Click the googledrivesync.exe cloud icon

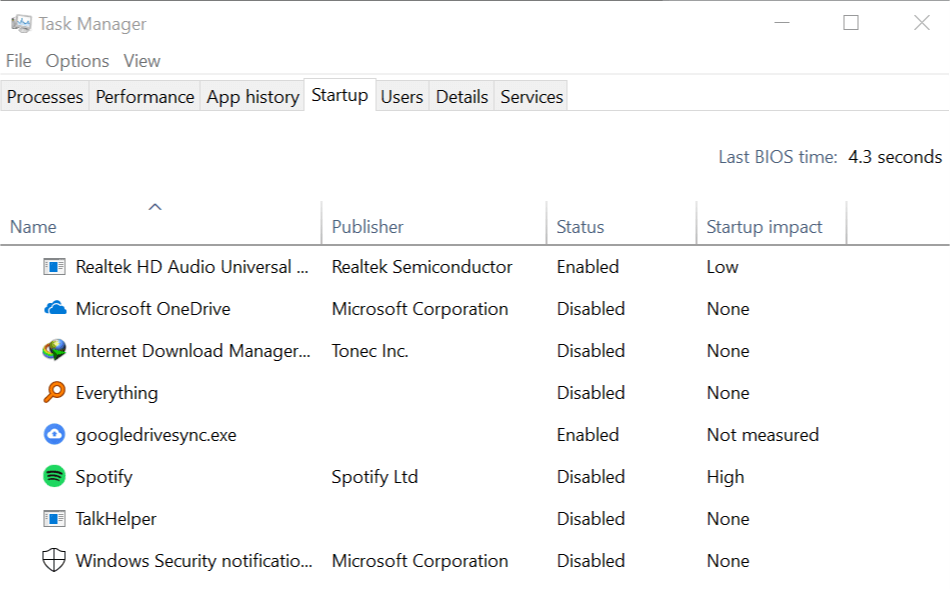[x=54, y=434]
